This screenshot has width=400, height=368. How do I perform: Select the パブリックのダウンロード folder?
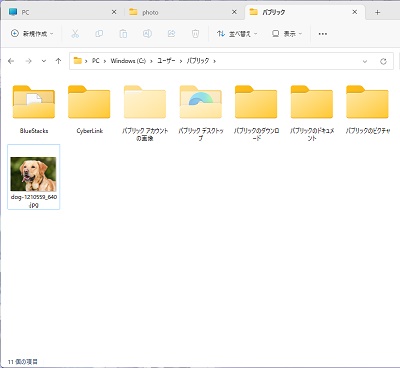tap(256, 102)
